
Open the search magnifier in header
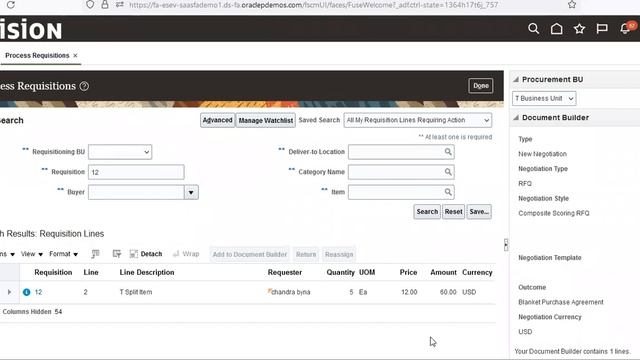(533, 29)
